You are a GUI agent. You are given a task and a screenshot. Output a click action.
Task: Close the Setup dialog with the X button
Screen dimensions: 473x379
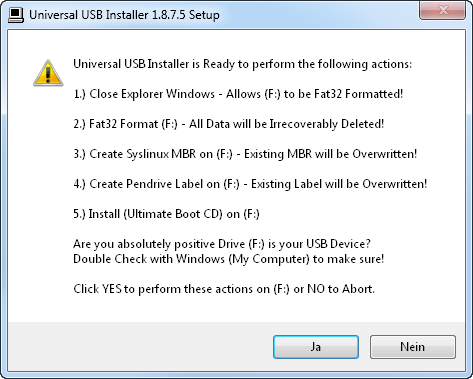442,10
